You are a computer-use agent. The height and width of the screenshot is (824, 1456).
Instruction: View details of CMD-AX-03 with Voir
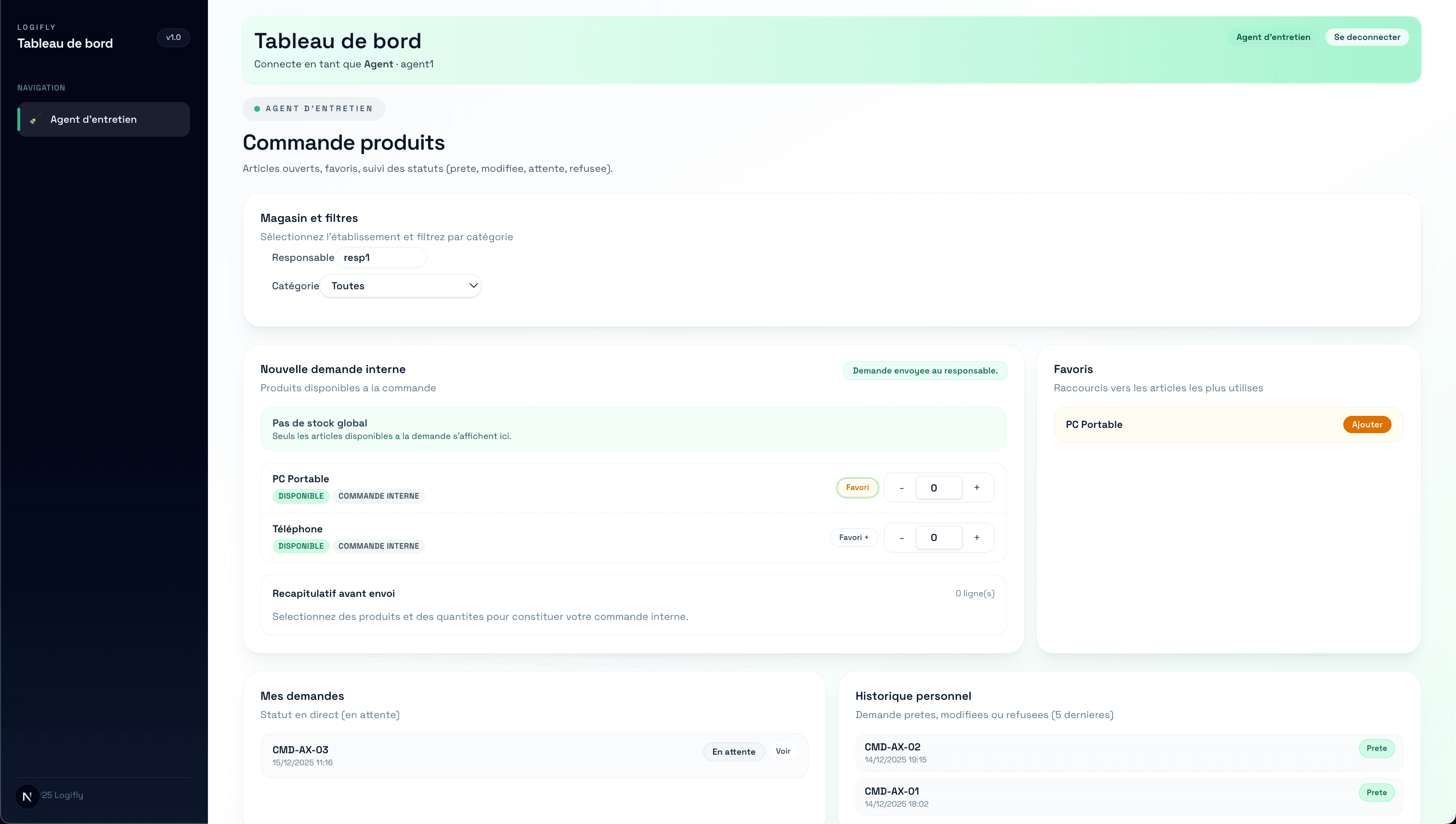[x=782, y=751]
